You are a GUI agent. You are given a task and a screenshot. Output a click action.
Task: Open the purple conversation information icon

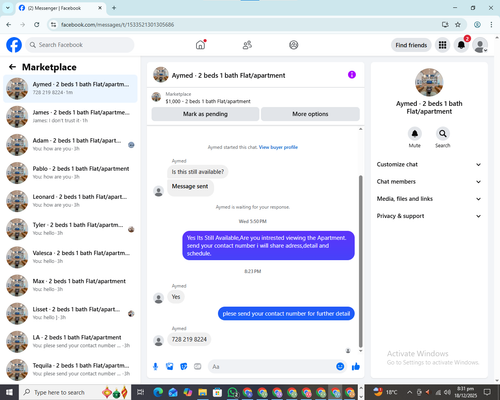pos(352,75)
